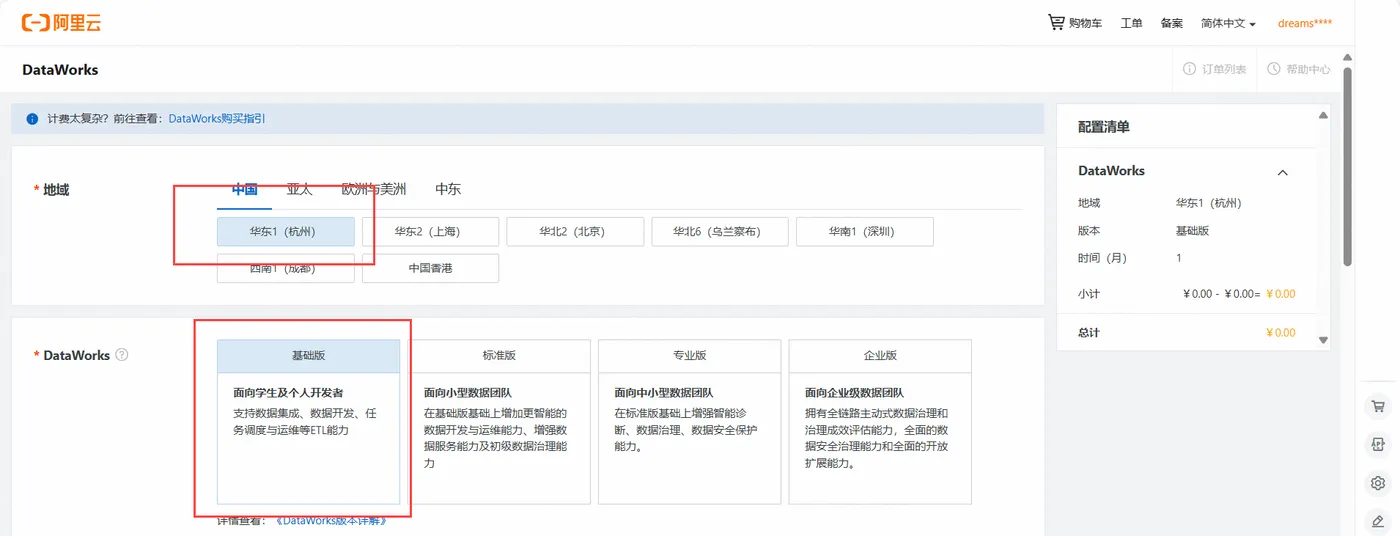Switch to the 中国 region tab

(245, 189)
